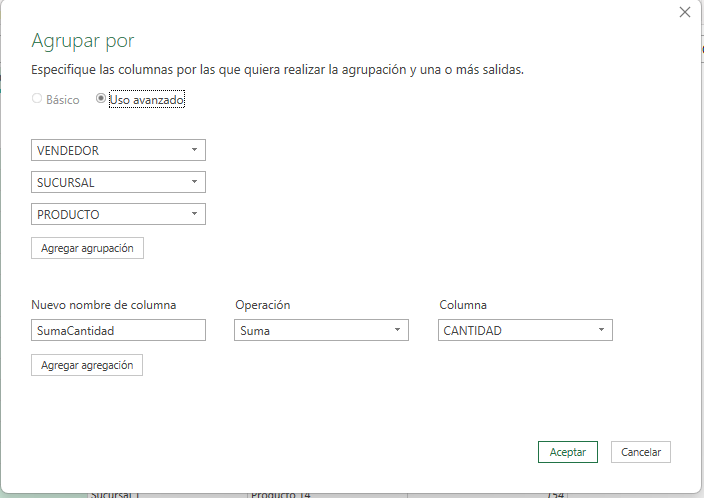
Task: Expand the Columna dropdown showing CANTIDAD
Action: 525,330
